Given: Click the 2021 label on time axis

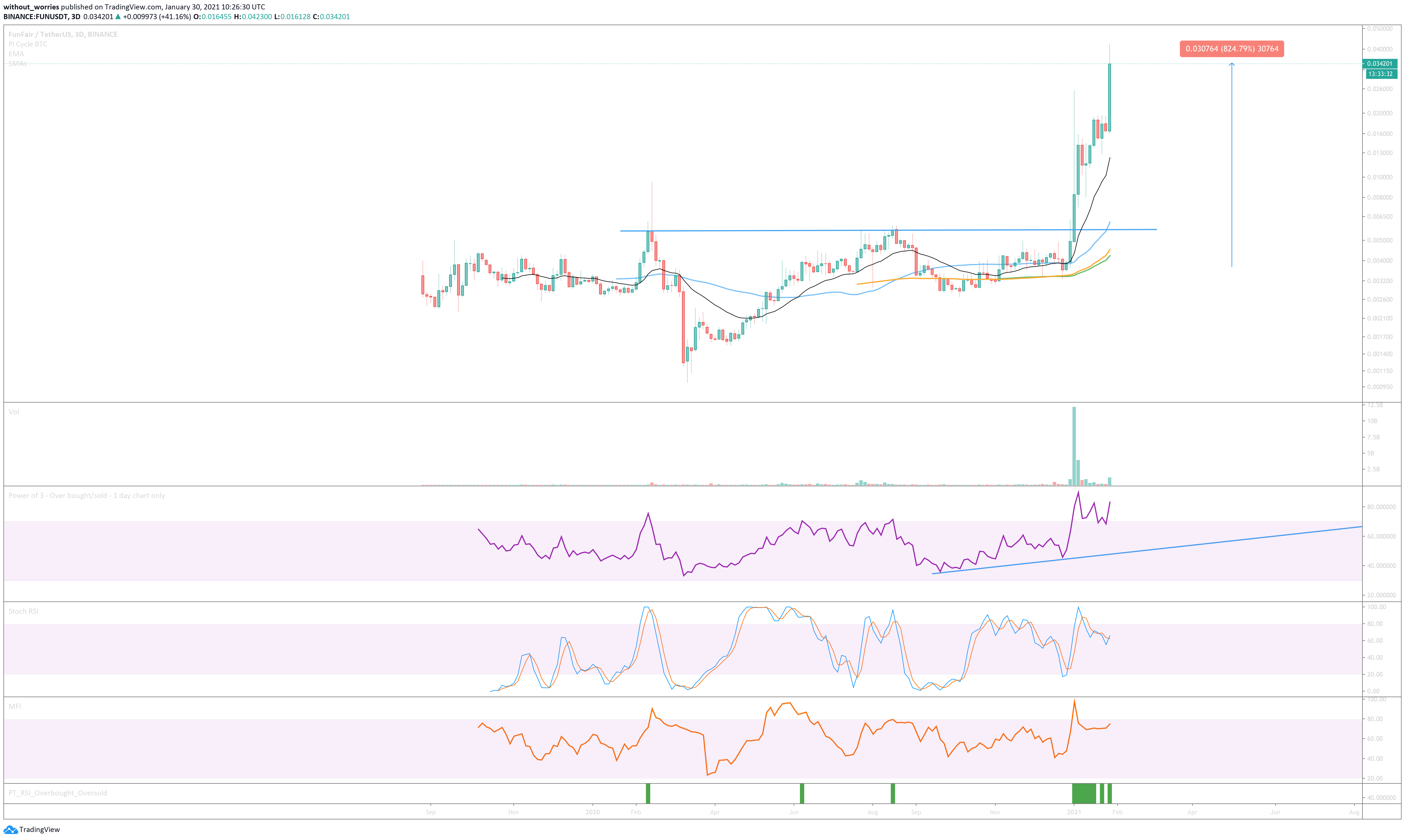Looking at the screenshot, I should click(x=1074, y=812).
